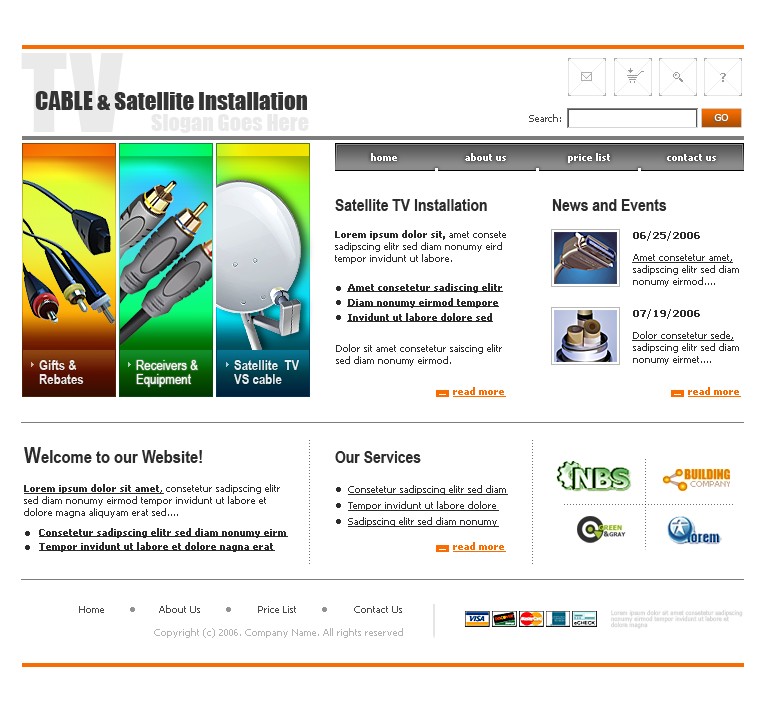
Task: Follow the Amet consetetur amet news link
Action: click(x=682, y=257)
